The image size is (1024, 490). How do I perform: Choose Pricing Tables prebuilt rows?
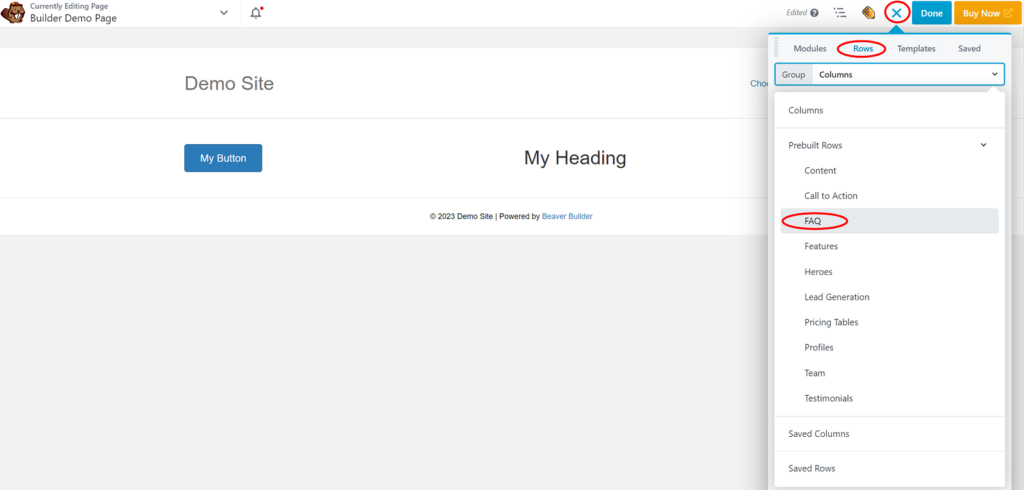pos(889,322)
